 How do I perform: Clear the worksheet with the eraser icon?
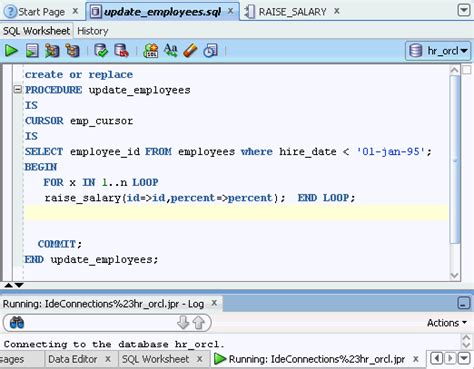pos(190,51)
